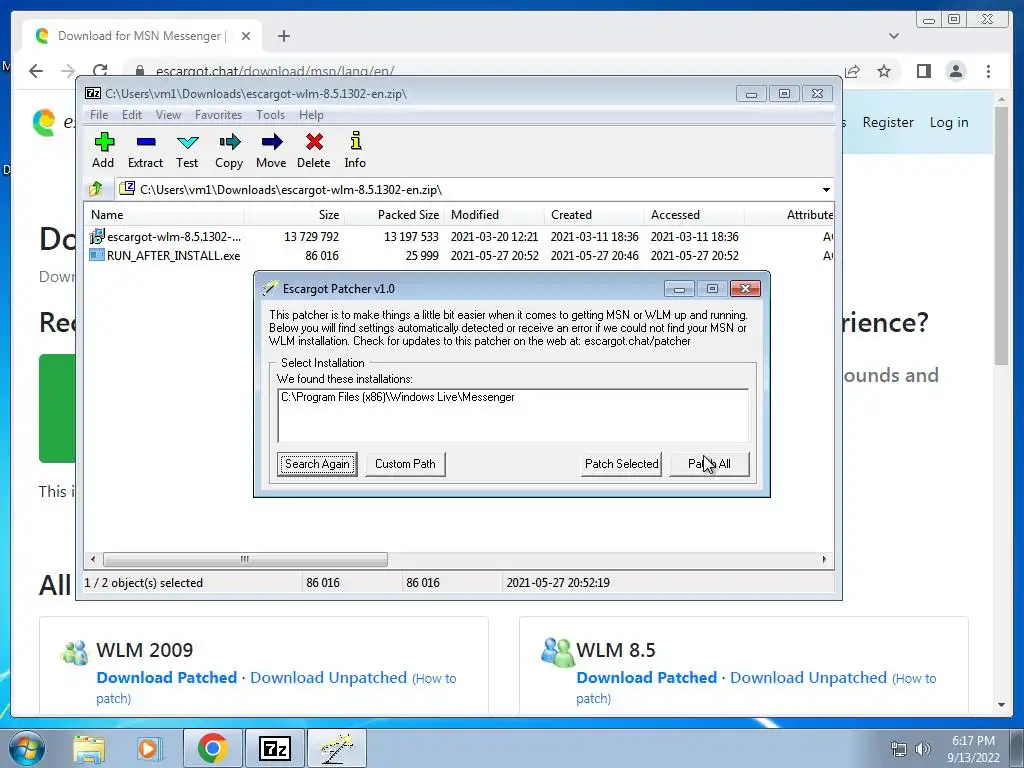This screenshot has height=768, width=1024.
Task: Open the Info tool in 7-Zip
Action: click(355, 151)
